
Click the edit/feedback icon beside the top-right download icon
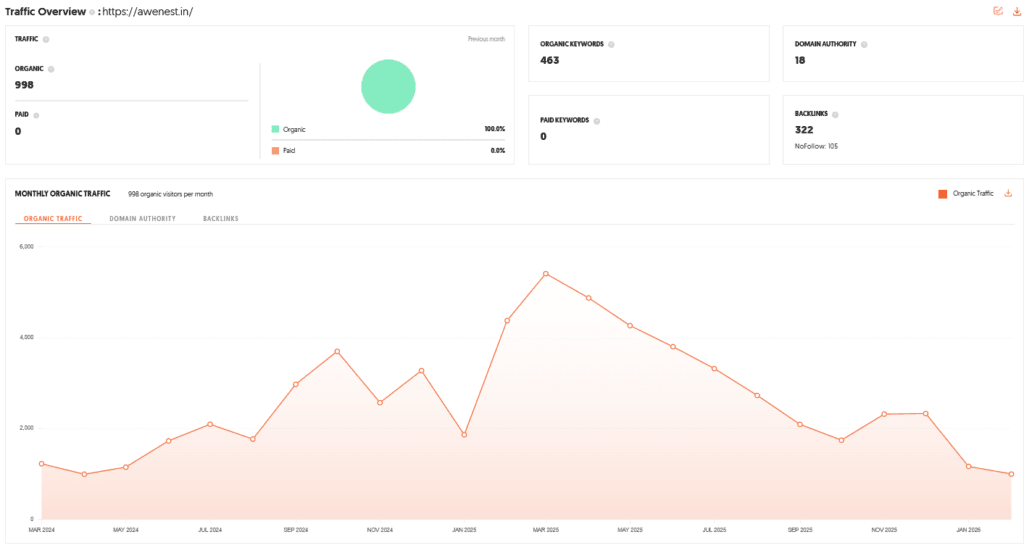click(x=998, y=11)
